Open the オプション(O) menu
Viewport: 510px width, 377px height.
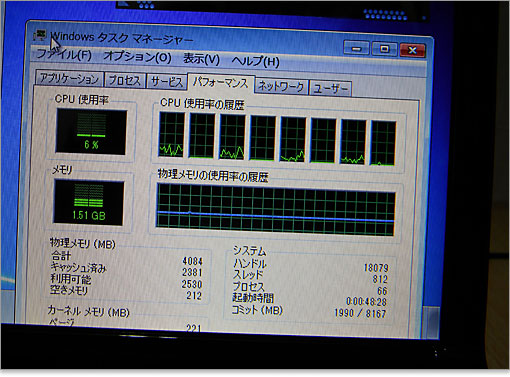click(x=137, y=57)
